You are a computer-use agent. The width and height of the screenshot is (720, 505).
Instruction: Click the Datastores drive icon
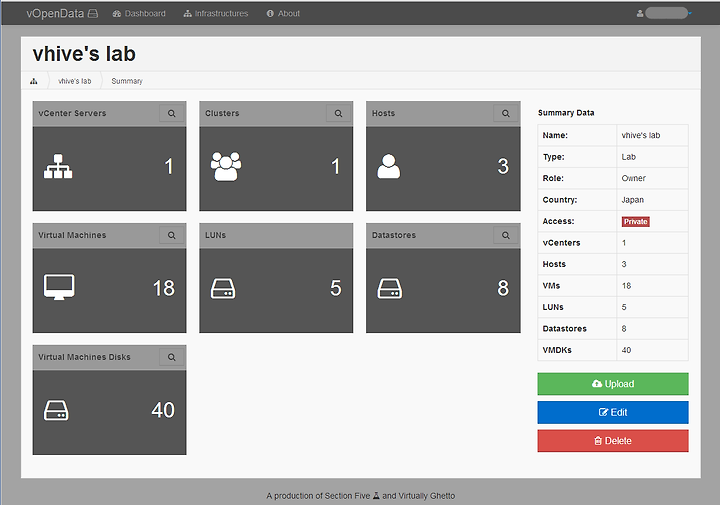[390, 288]
